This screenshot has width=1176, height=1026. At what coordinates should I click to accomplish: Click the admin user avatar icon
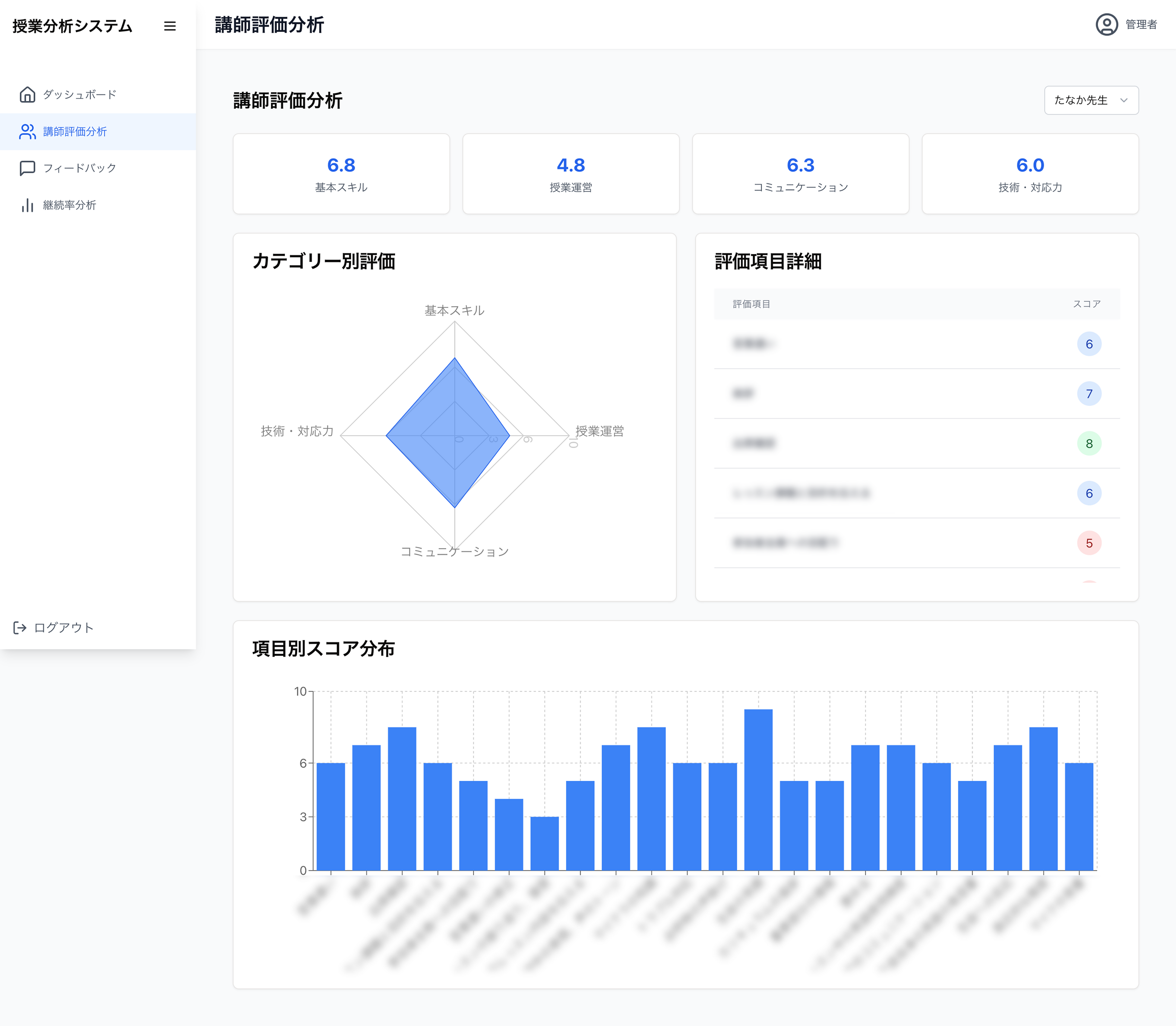[x=1106, y=25]
